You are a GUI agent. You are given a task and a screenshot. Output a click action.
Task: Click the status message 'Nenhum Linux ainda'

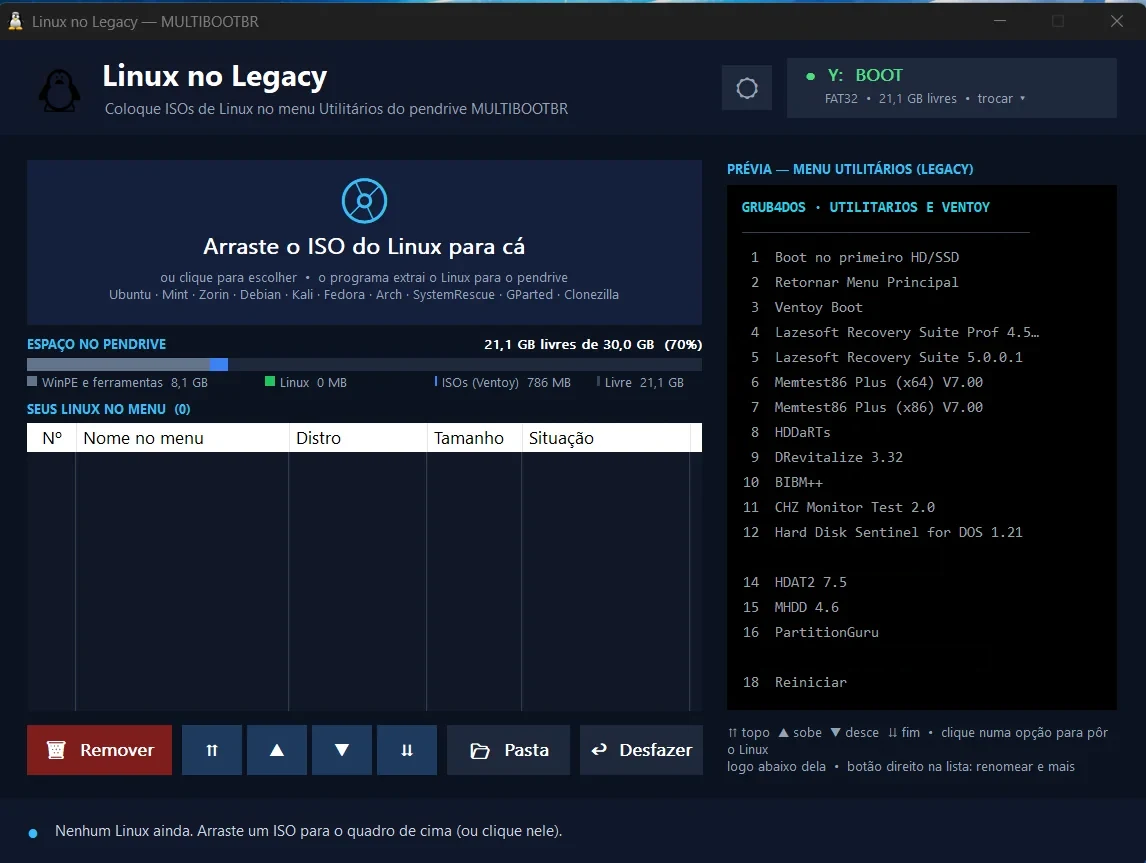(x=308, y=831)
